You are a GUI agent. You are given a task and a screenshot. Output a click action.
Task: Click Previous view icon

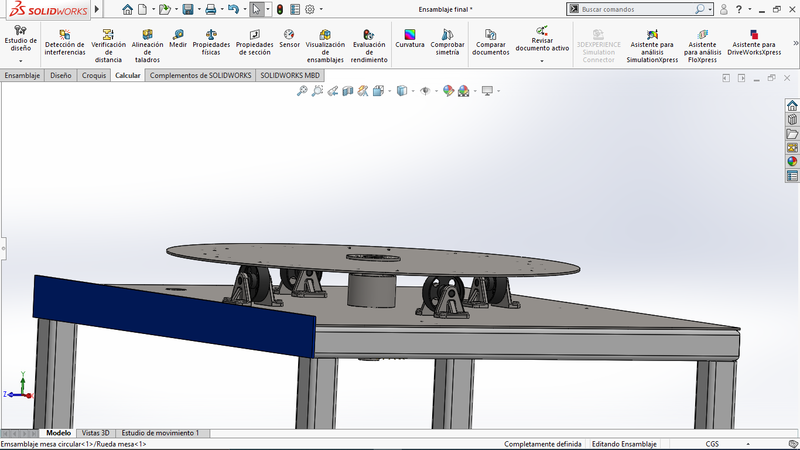pyautogui.click(x=333, y=91)
